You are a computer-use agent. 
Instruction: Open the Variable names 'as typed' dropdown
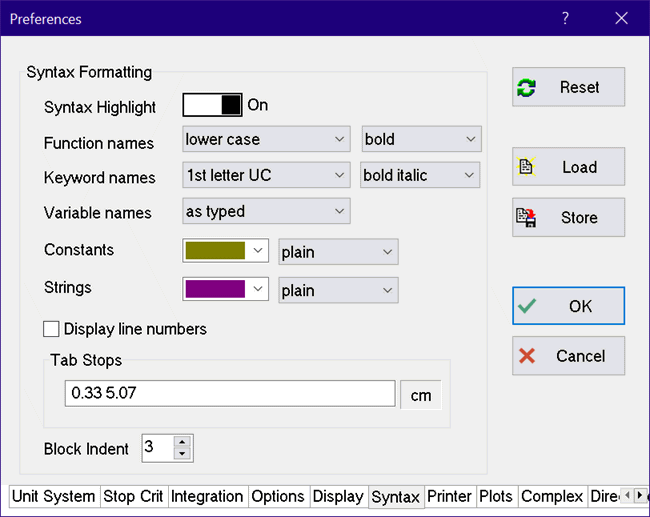click(266, 211)
